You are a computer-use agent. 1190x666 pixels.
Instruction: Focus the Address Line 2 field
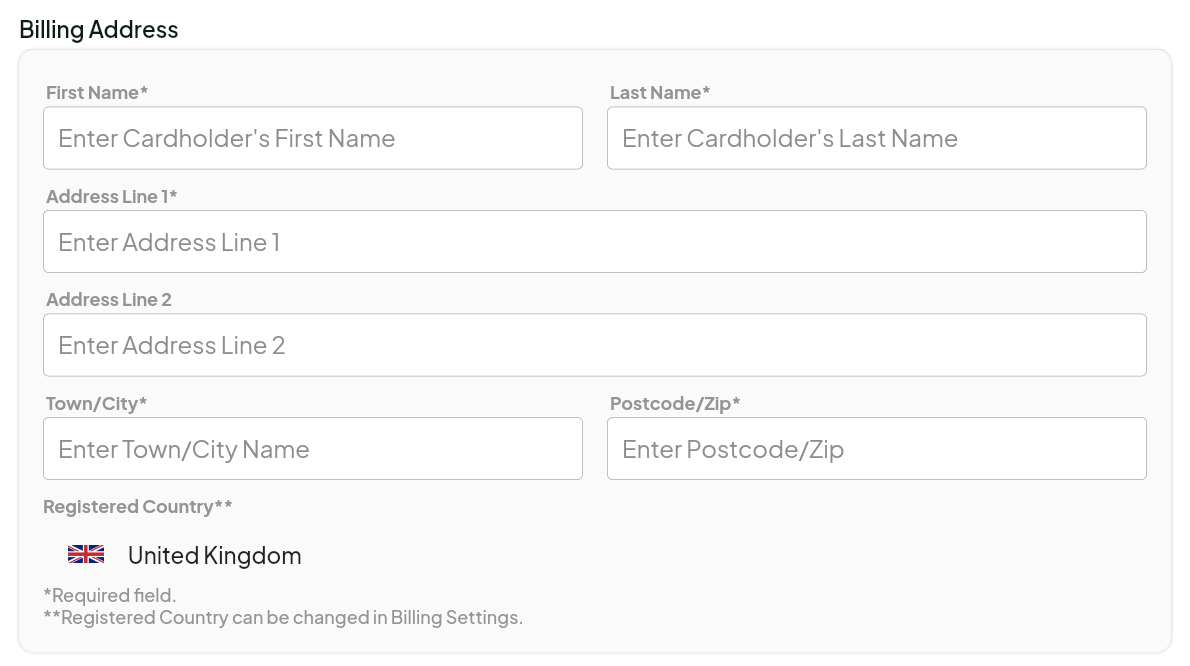click(x=595, y=345)
